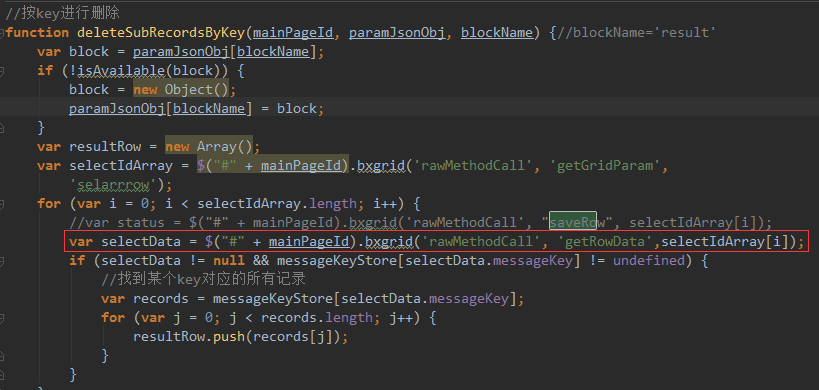Click the isAvailable function call
The height and width of the screenshot is (390, 819).
click(121, 70)
